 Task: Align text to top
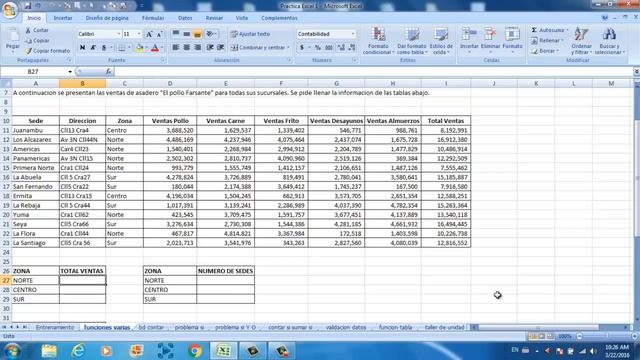click(x=176, y=34)
